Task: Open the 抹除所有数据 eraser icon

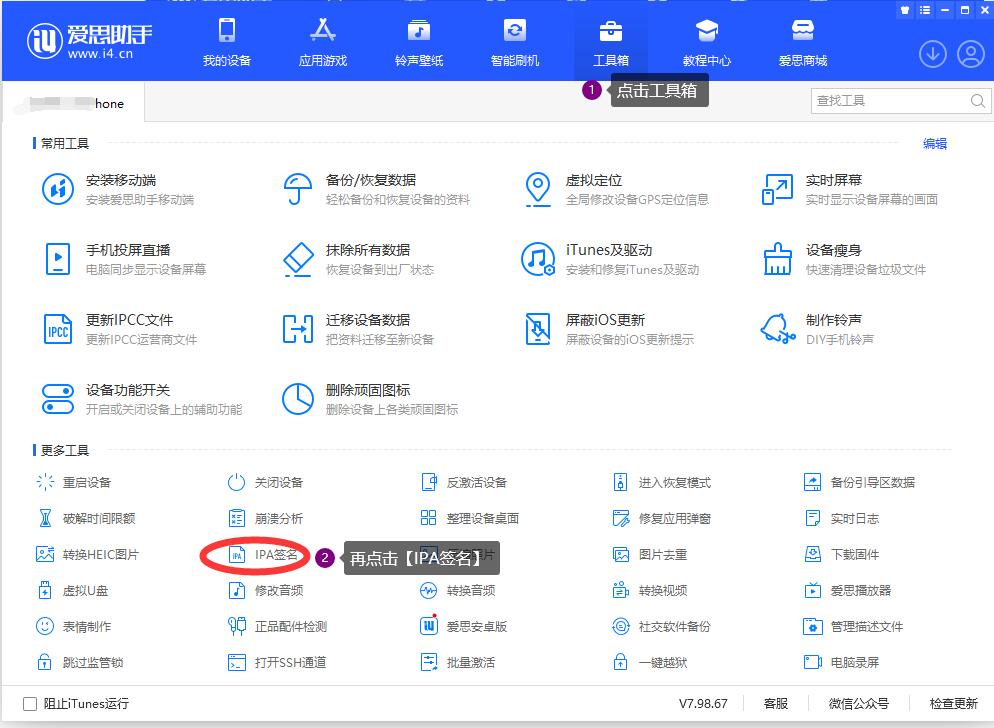Action: point(297,259)
